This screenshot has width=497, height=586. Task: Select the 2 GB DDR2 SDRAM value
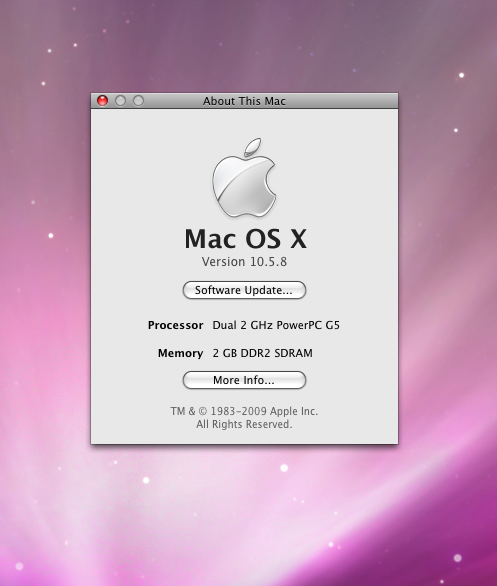tap(263, 353)
